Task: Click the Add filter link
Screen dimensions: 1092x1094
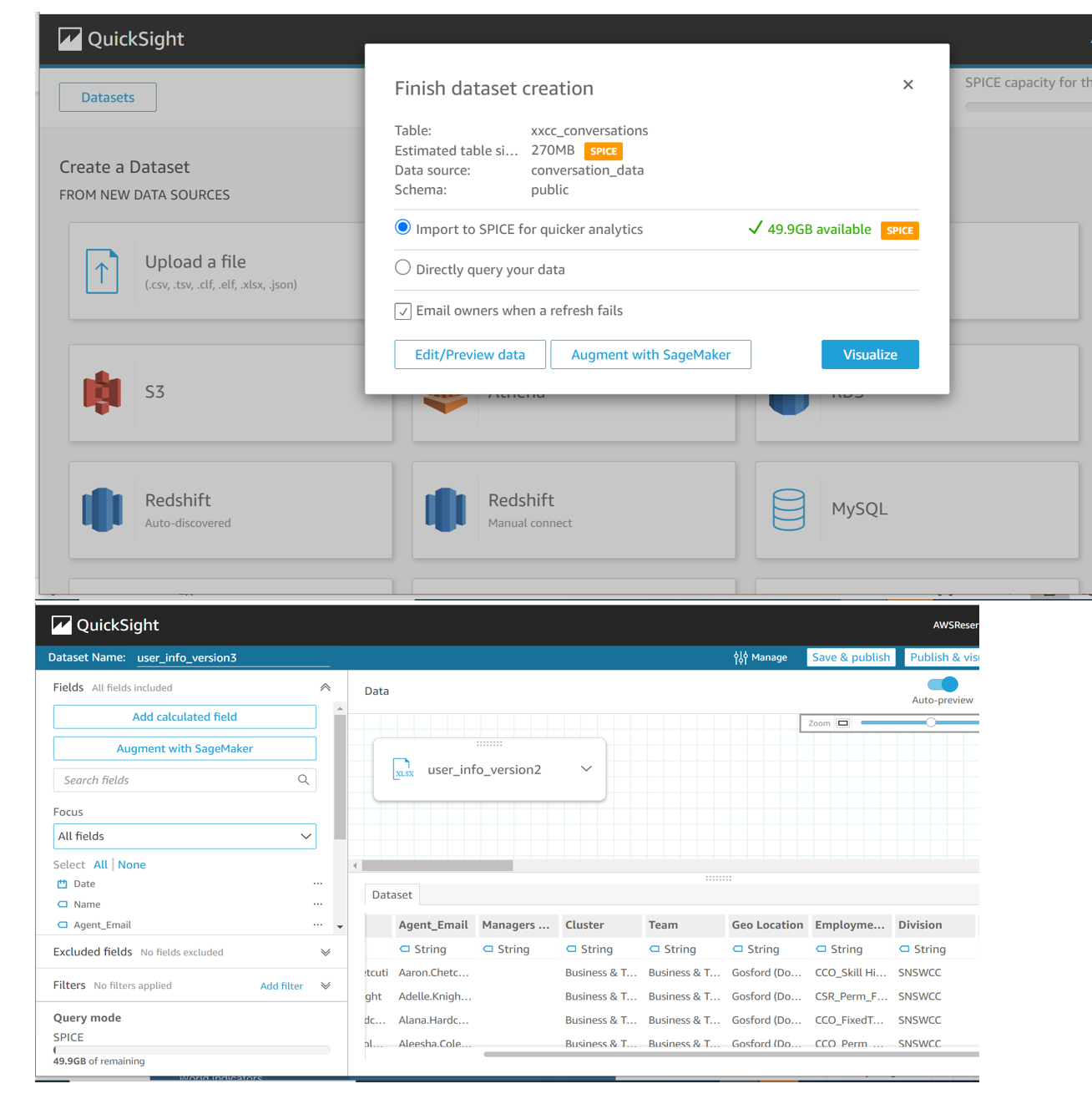Action: (x=281, y=986)
